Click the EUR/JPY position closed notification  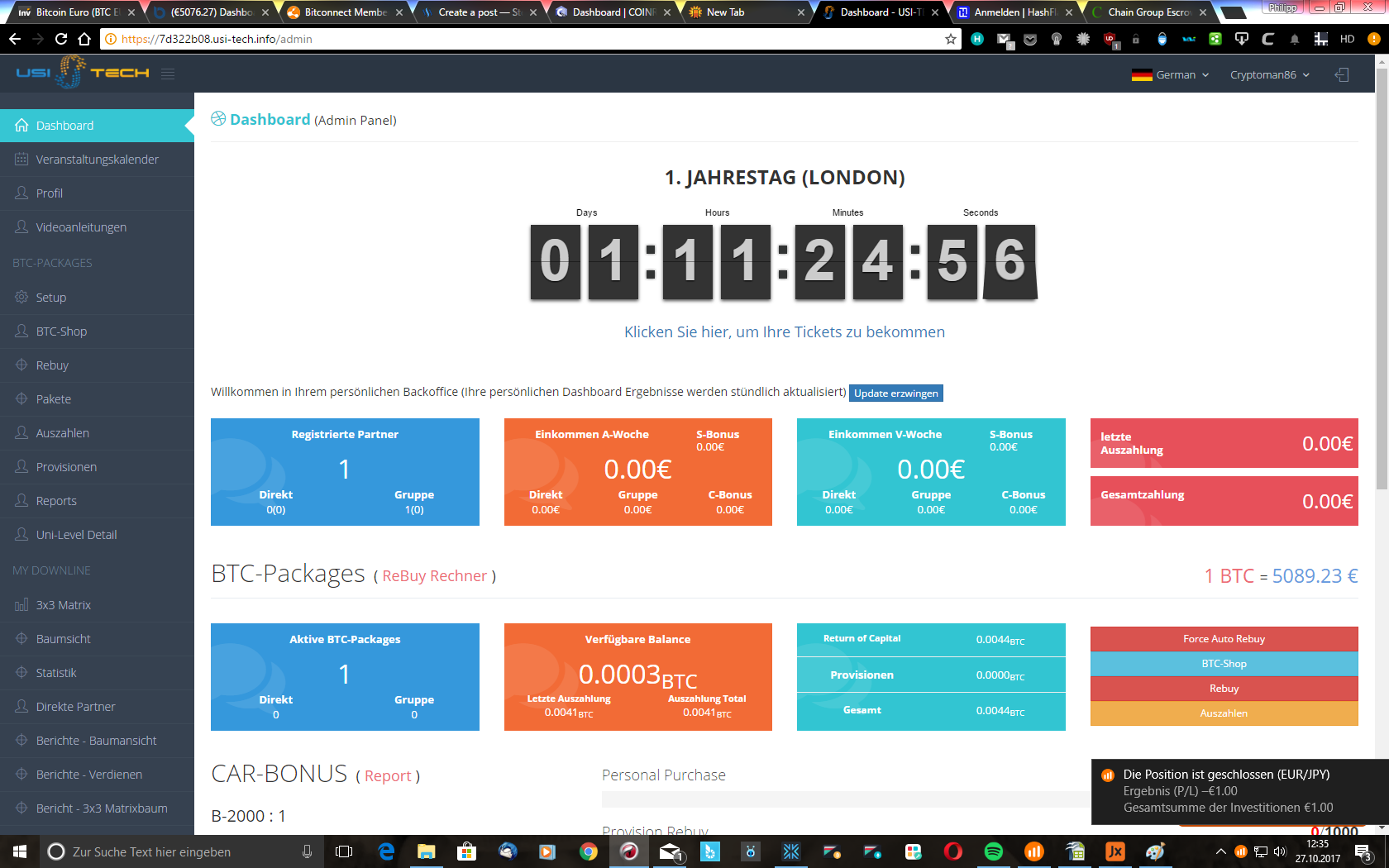click(x=1240, y=791)
